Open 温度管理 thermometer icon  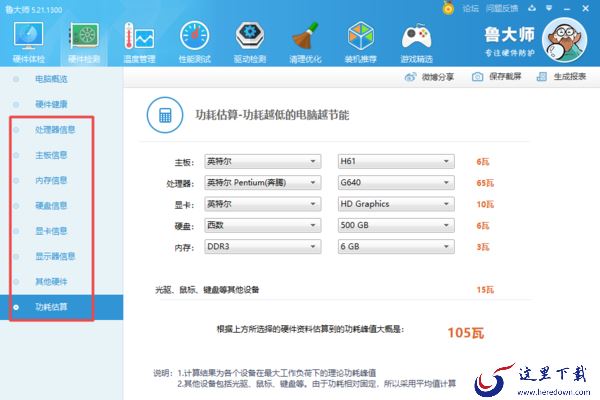[x=139, y=42]
